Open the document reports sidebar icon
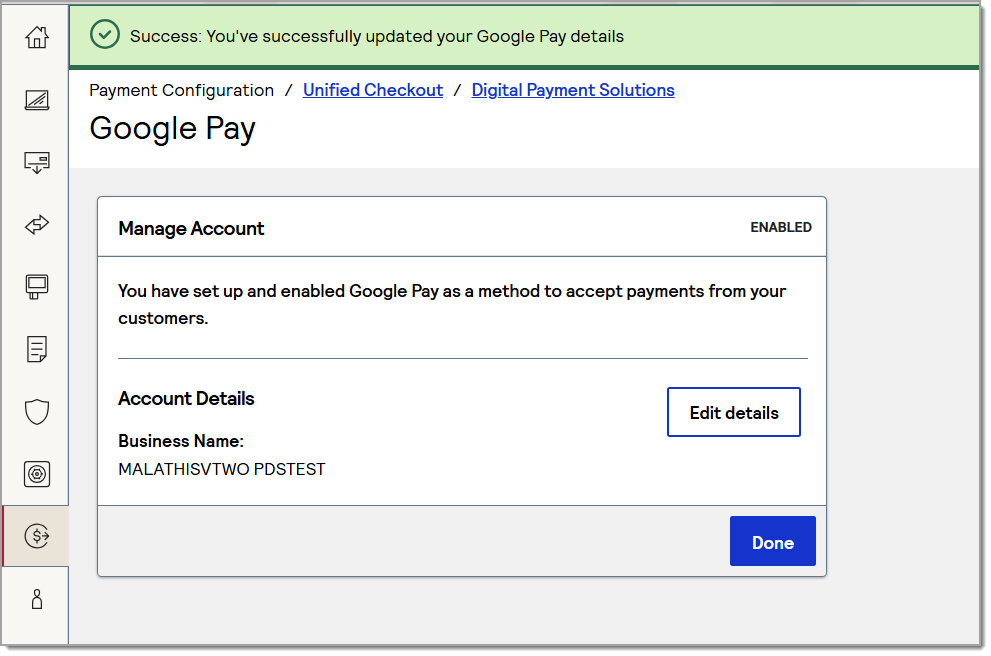Screen dimensions: 991x656 point(37,349)
